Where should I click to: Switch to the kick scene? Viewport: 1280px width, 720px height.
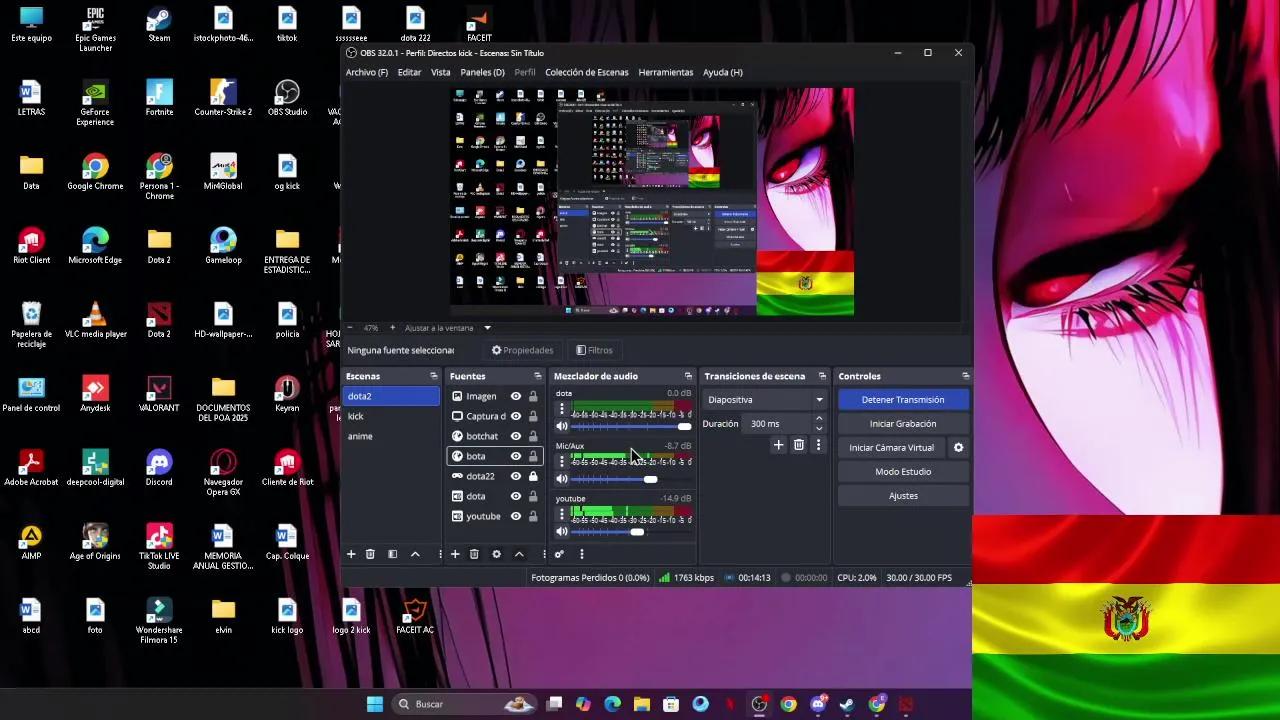point(390,416)
